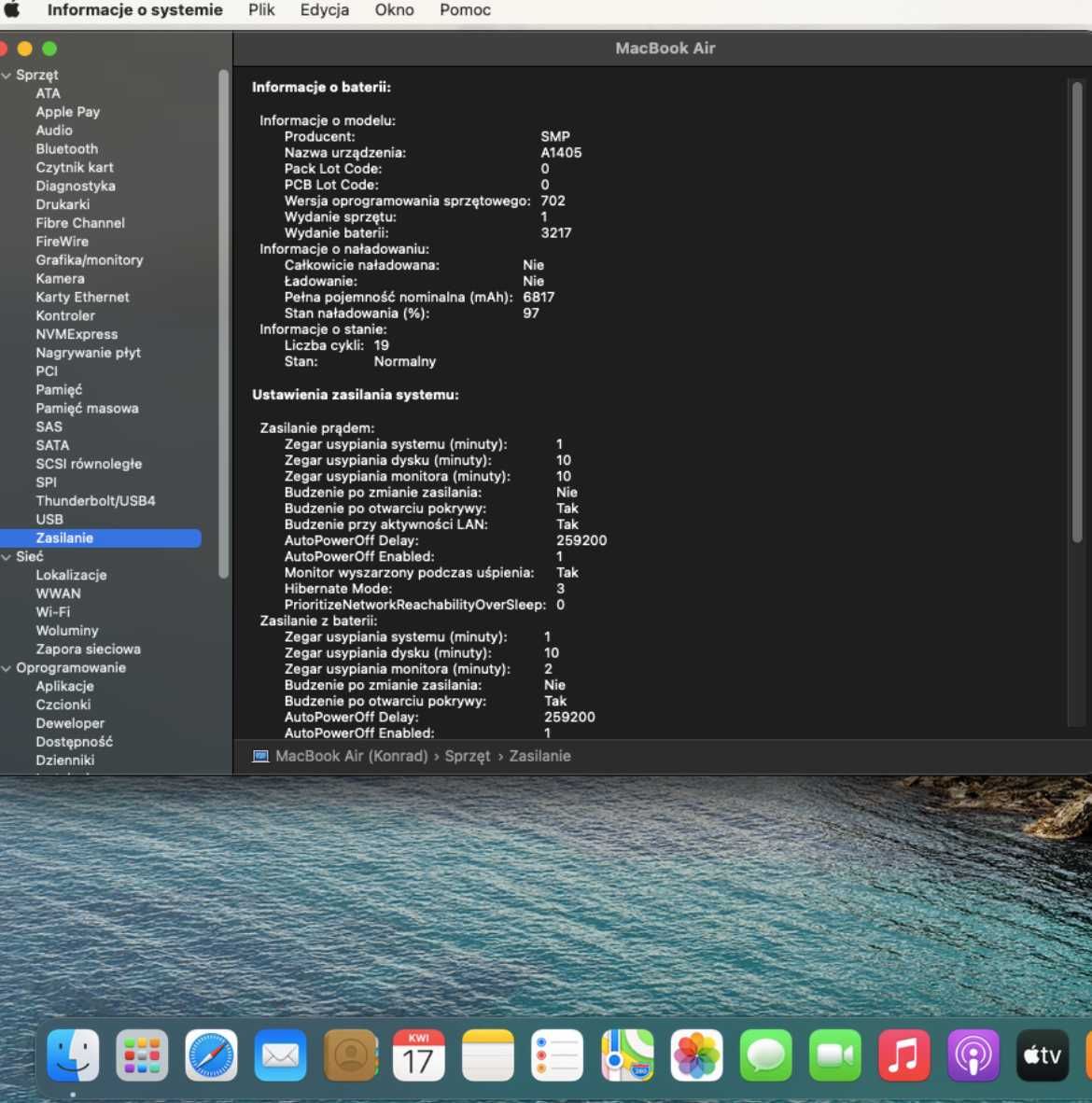The image size is (1092, 1103).
Task: Select Thunderbolt/USB4 in the sidebar
Action: (96, 501)
